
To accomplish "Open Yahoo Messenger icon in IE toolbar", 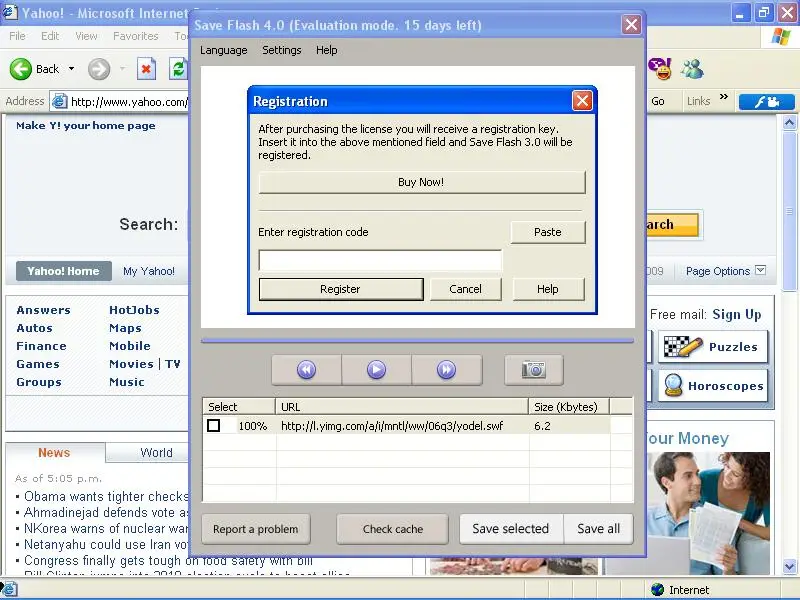I will click(x=660, y=69).
